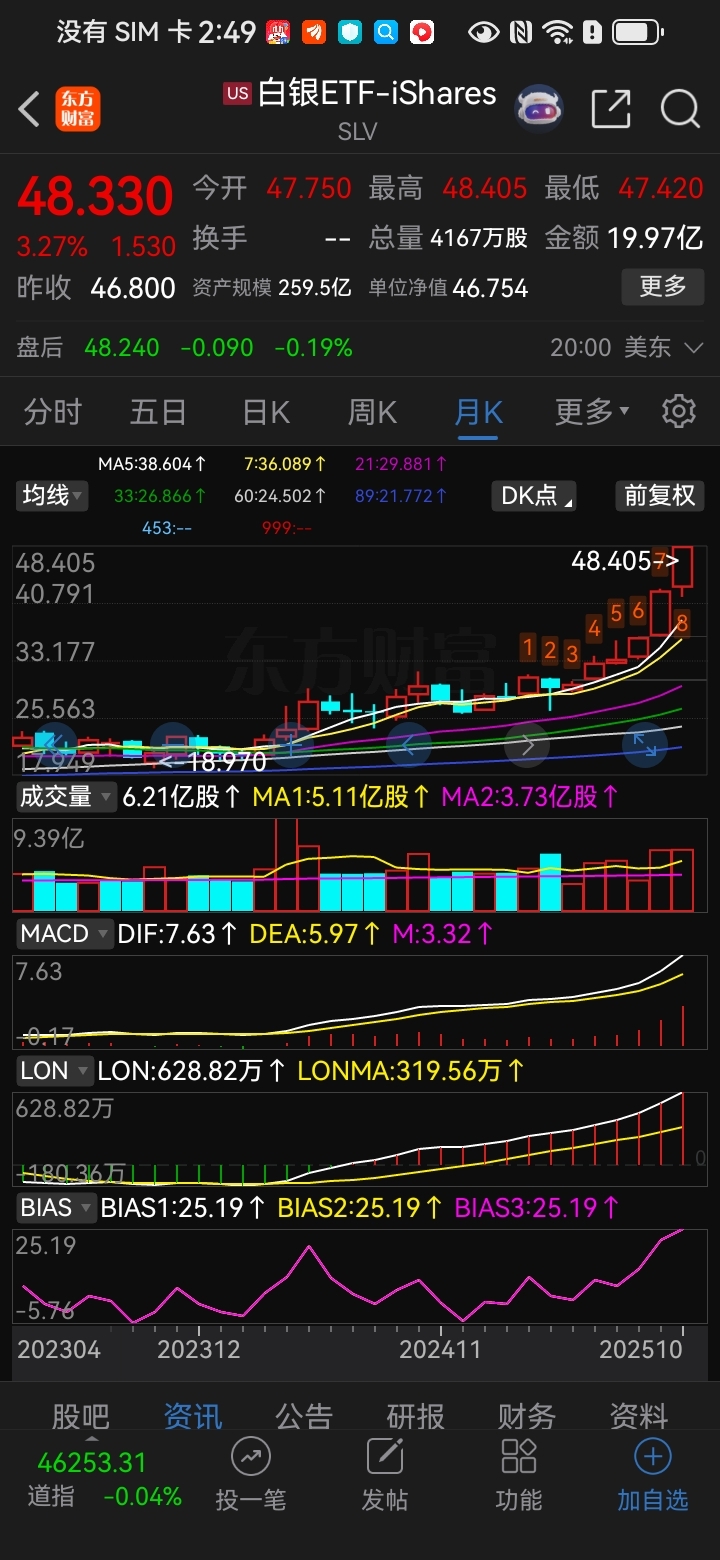
Task: Expand BIAS indicator selector
Action: tap(56, 1208)
